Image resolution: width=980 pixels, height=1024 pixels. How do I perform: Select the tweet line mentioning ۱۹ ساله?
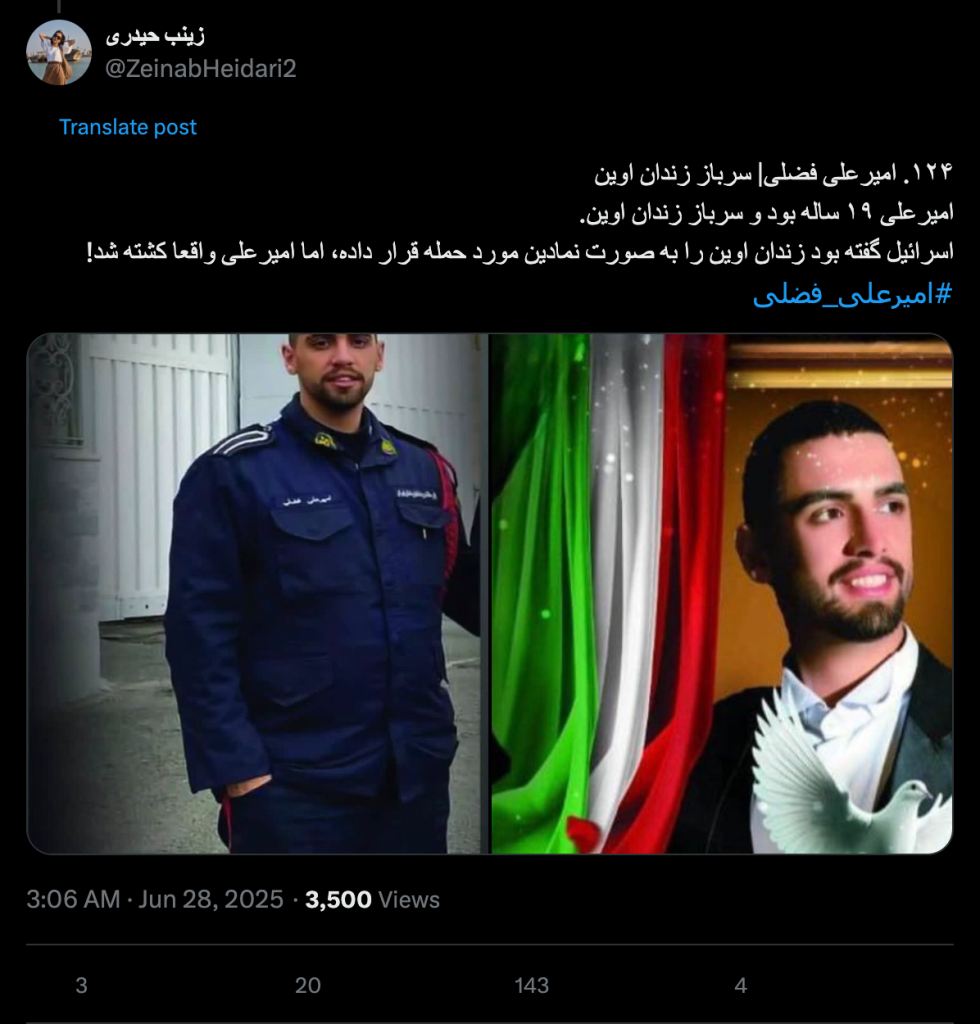click(x=767, y=212)
